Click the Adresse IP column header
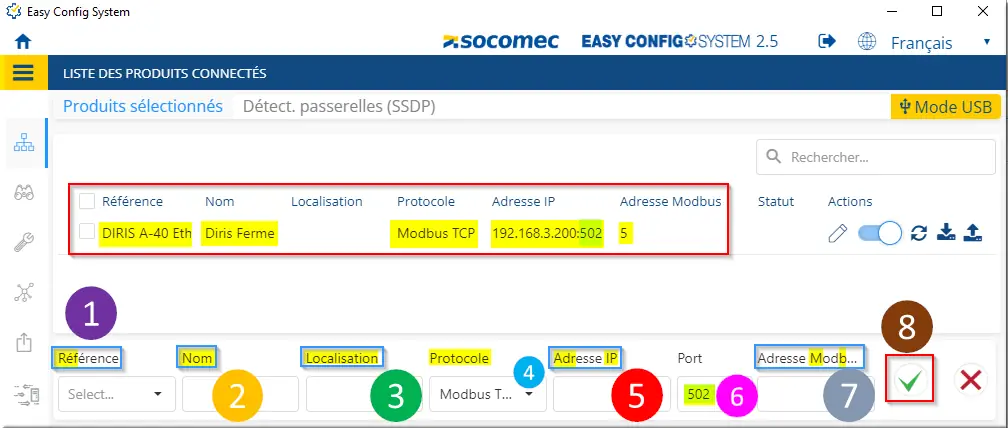The height and width of the screenshot is (428, 1008). click(x=523, y=201)
